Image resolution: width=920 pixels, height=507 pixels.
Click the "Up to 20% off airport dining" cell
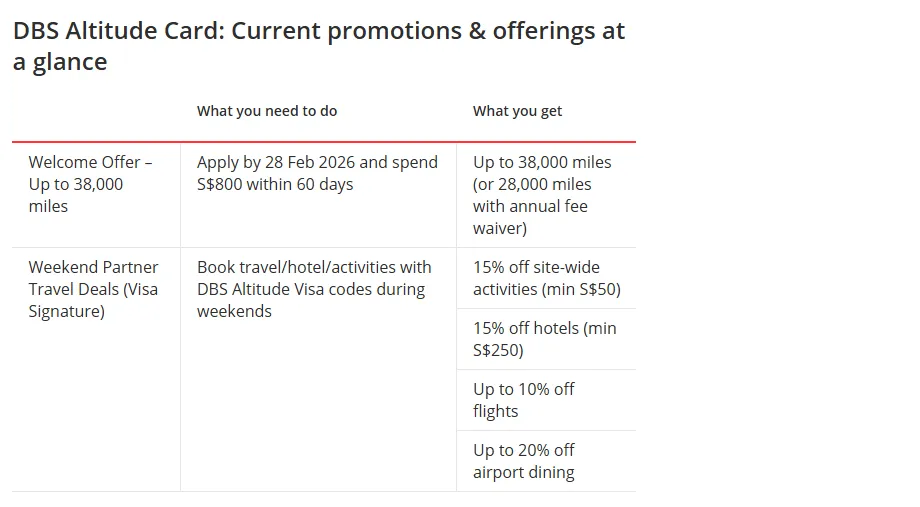pos(524,461)
